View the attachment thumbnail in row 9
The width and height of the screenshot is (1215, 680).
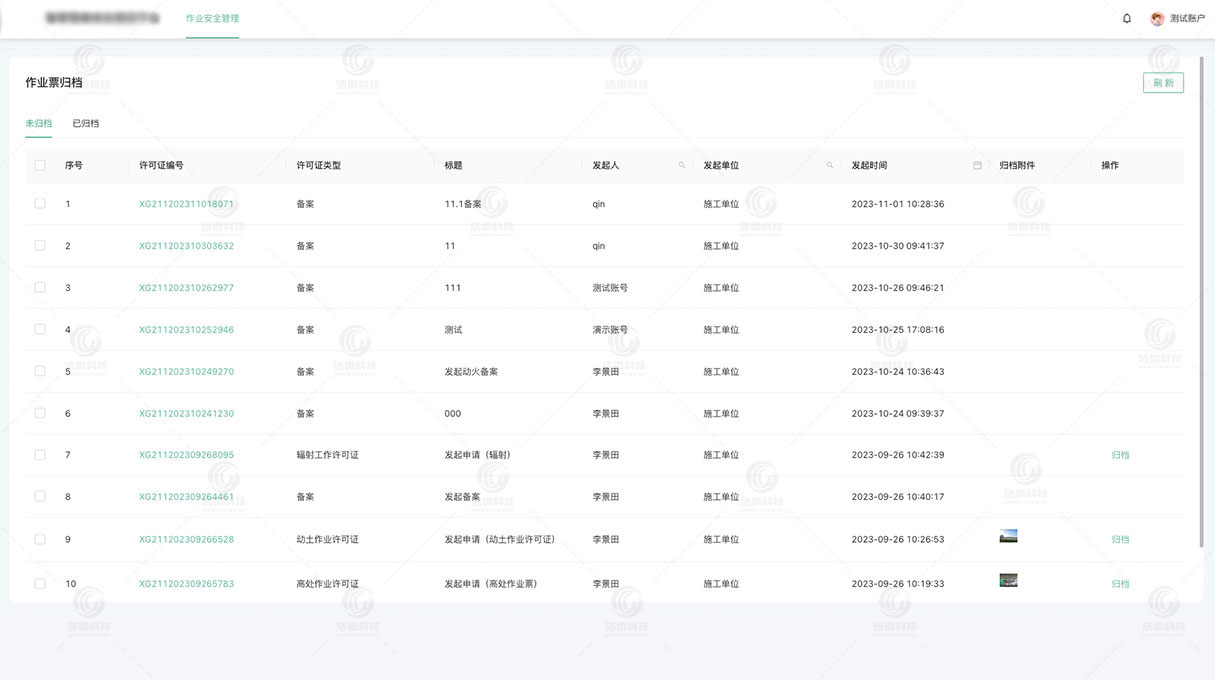click(x=1008, y=535)
